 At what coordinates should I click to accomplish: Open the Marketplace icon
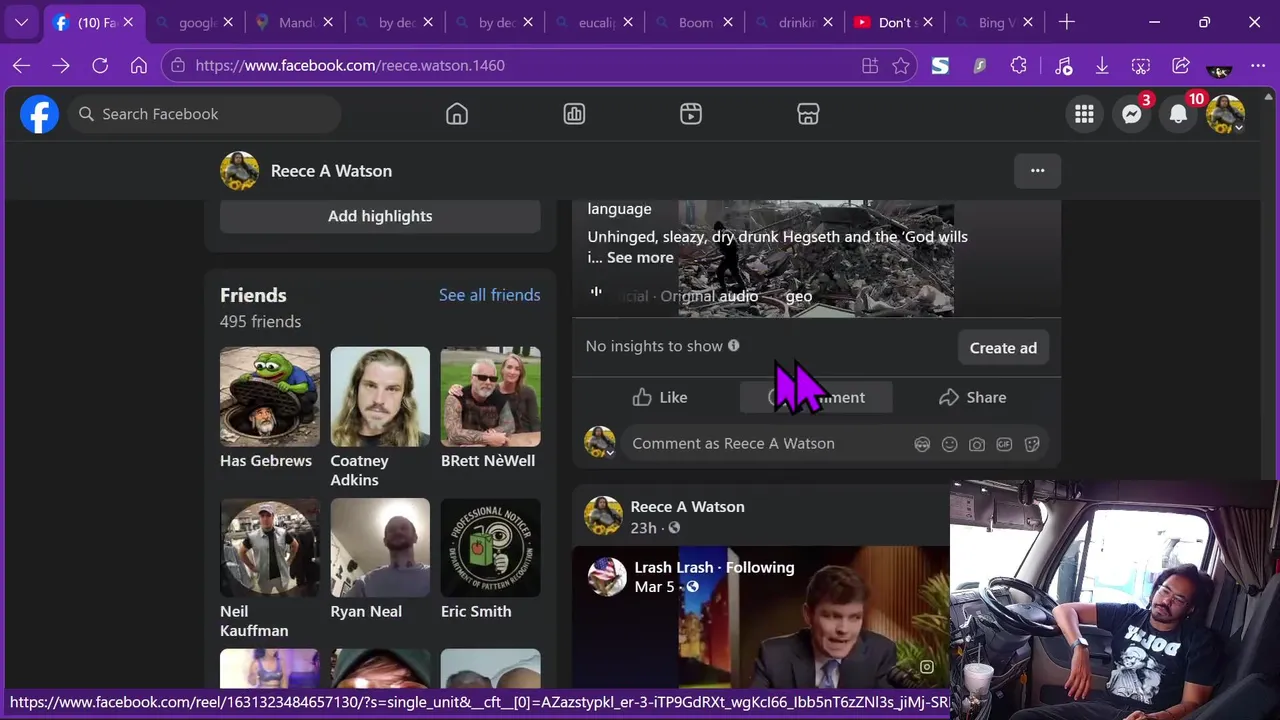(808, 114)
